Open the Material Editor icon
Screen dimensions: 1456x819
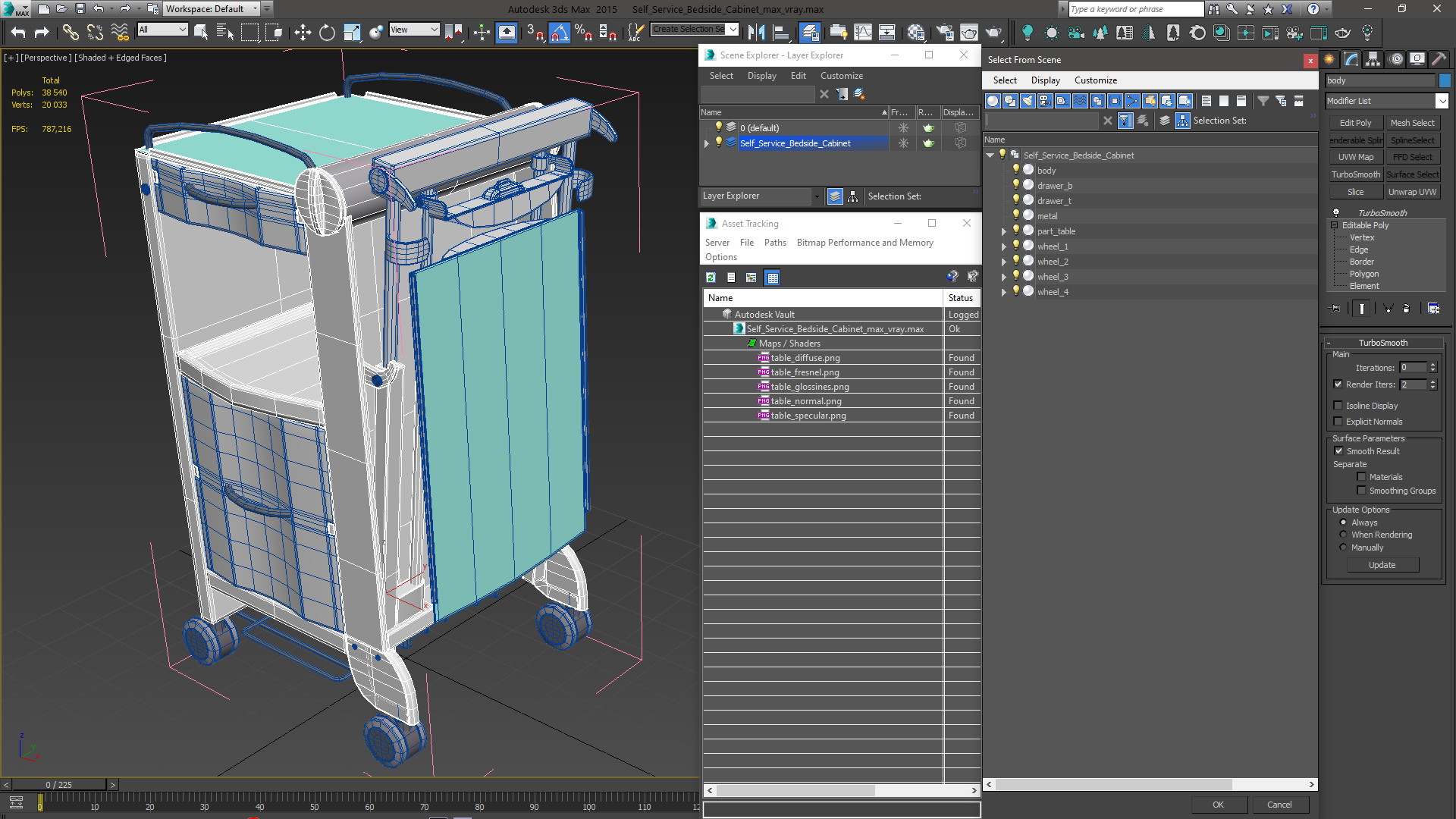tap(916, 32)
